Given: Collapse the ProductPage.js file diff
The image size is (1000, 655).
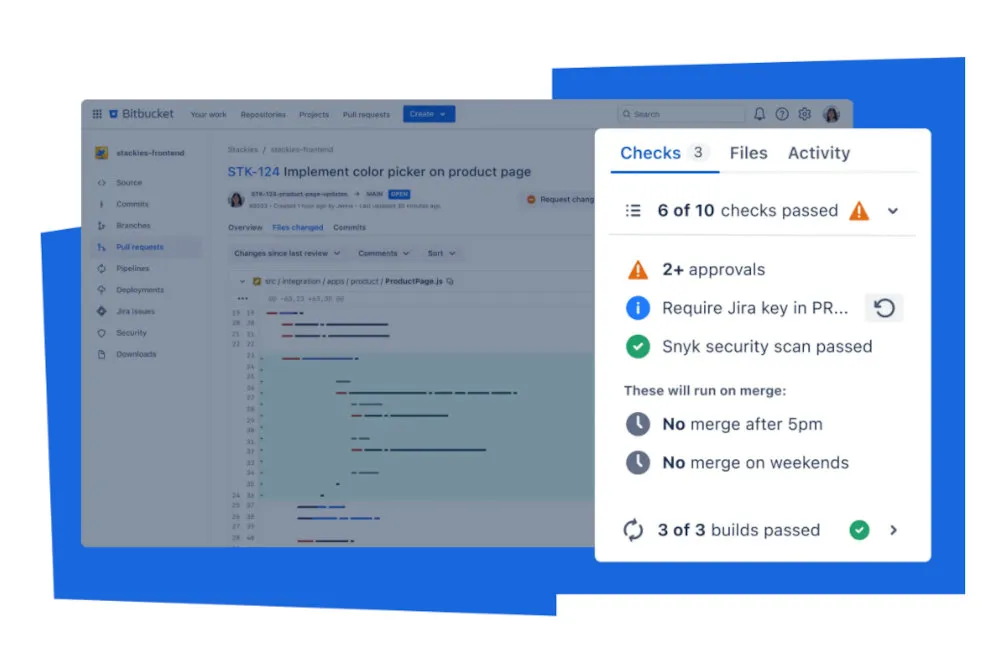Looking at the screenshot, I should click(242, 281).
